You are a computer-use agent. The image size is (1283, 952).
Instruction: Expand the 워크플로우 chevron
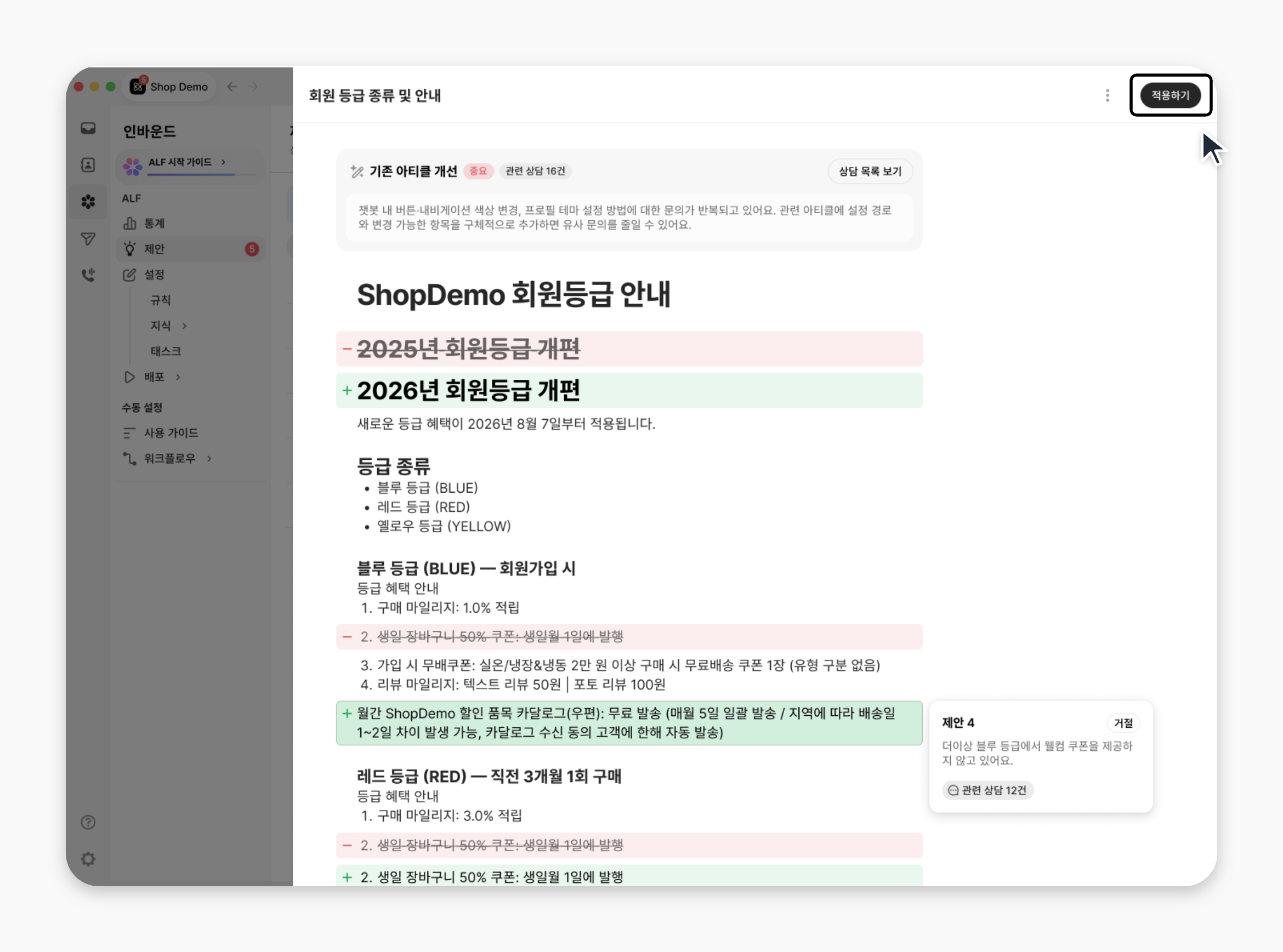(209, 459)
